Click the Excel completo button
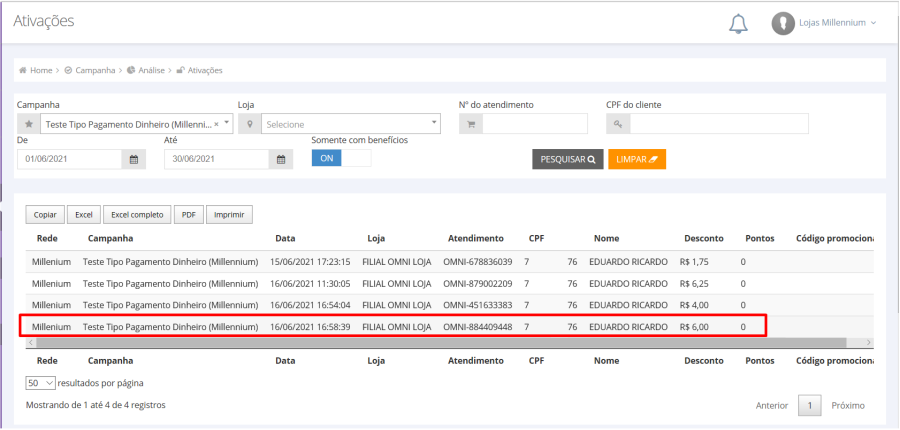 137,215
